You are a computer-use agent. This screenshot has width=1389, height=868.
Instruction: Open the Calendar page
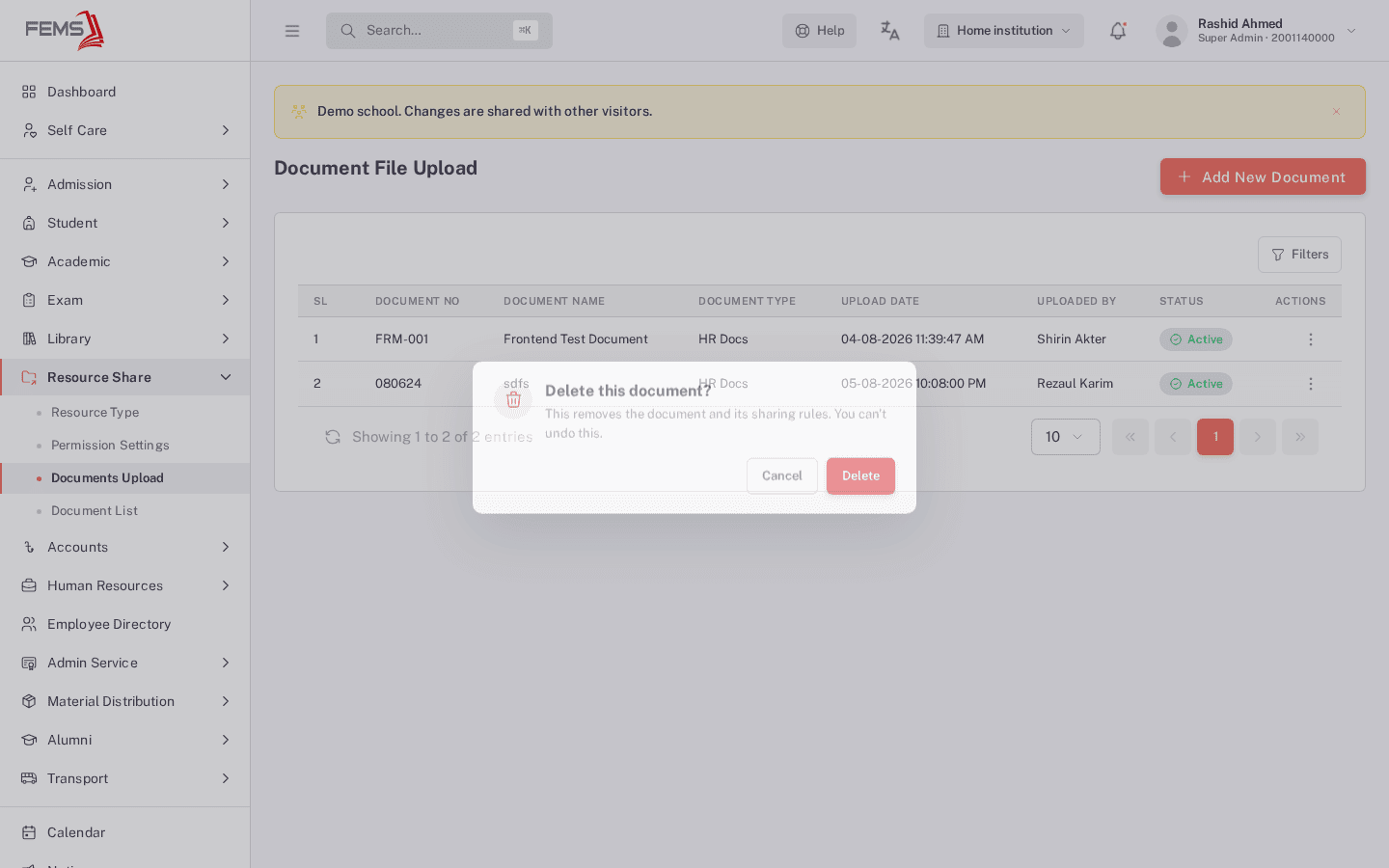(x=125, y=832)
